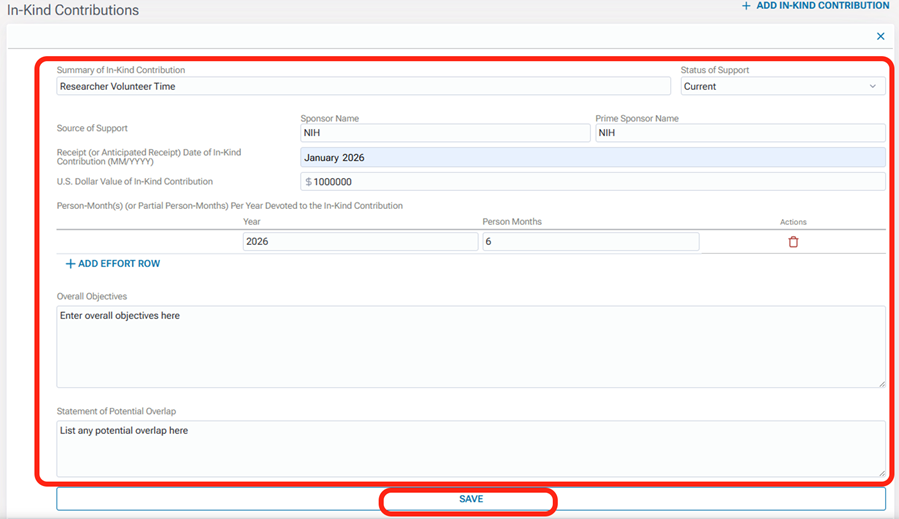
Task: Delete the 2026 effort row via trash icon
Action: coord(793,242)
